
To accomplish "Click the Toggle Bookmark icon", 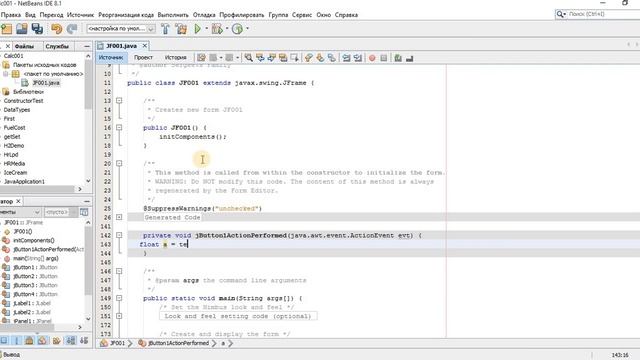I will 331,58.
